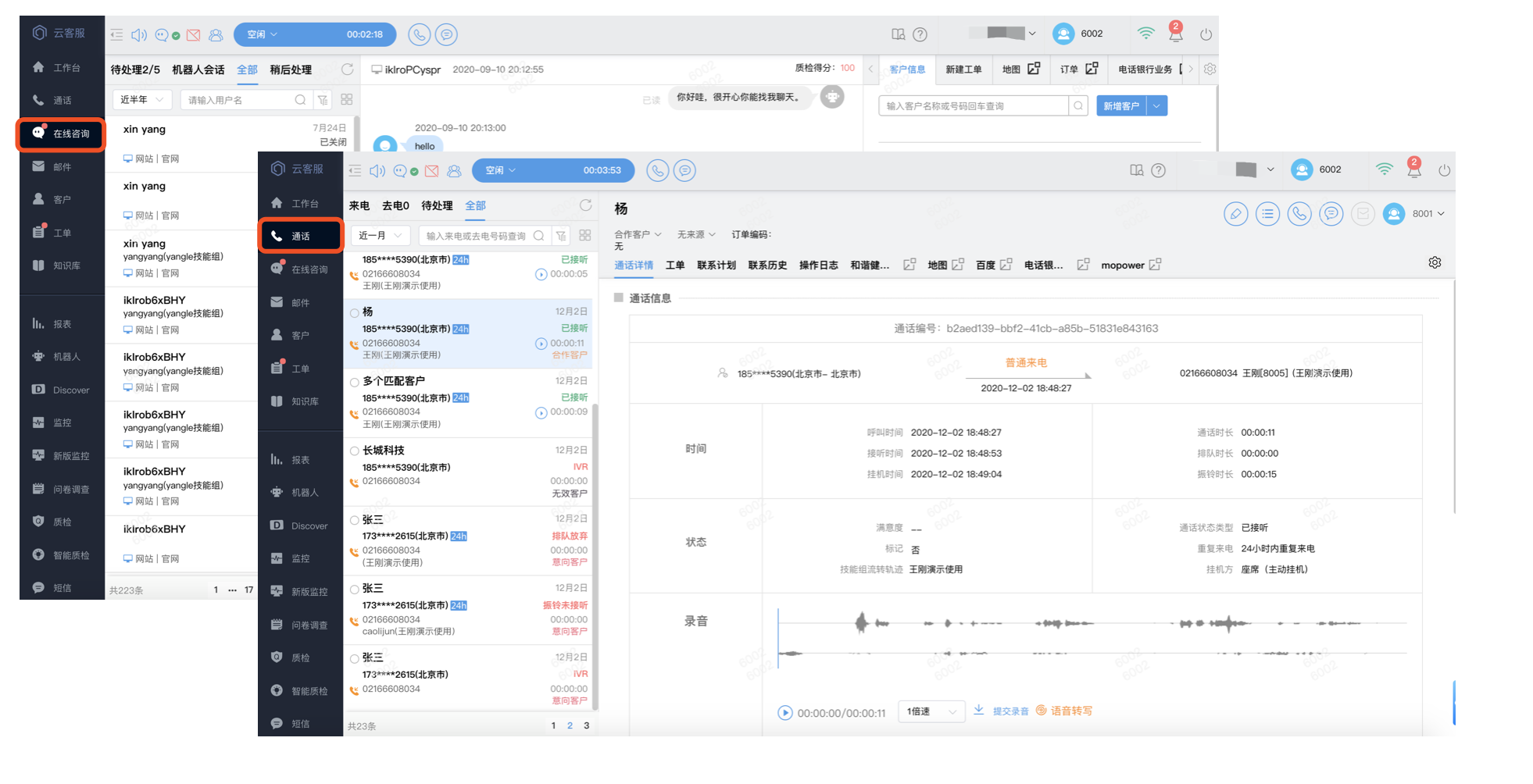
Task: Focus the 输入客户名称或号码回车查询 field
Action: click(974, 105)
